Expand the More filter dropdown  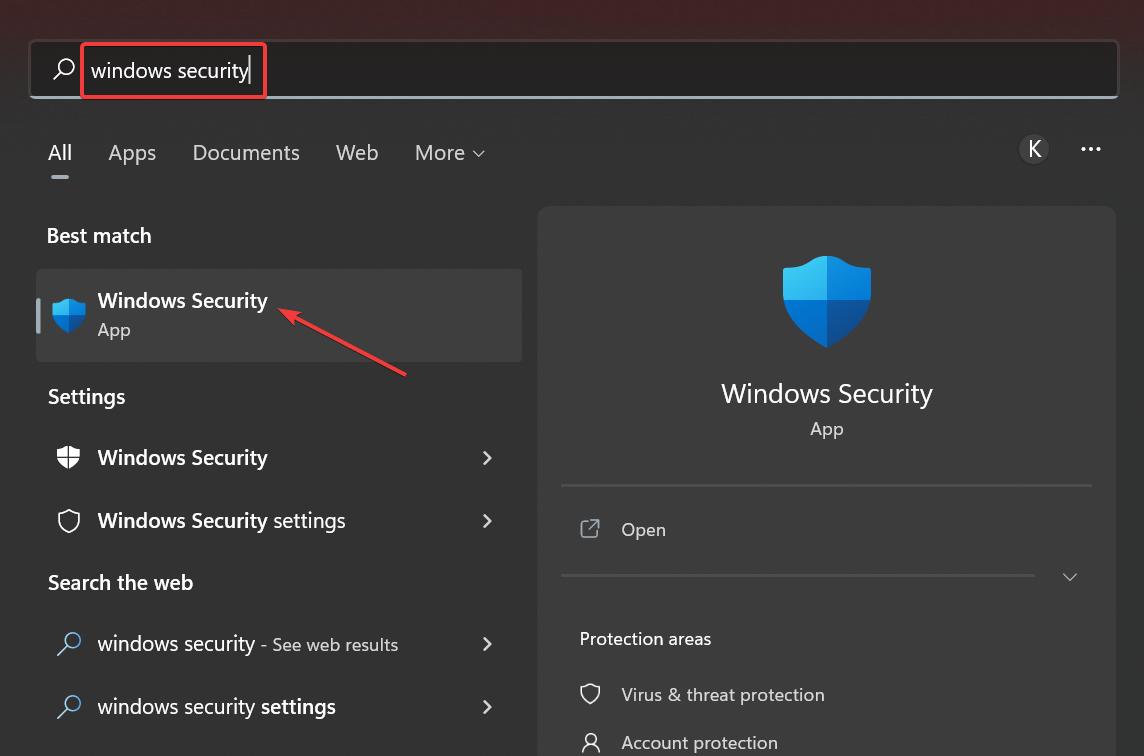coord(449,153)
